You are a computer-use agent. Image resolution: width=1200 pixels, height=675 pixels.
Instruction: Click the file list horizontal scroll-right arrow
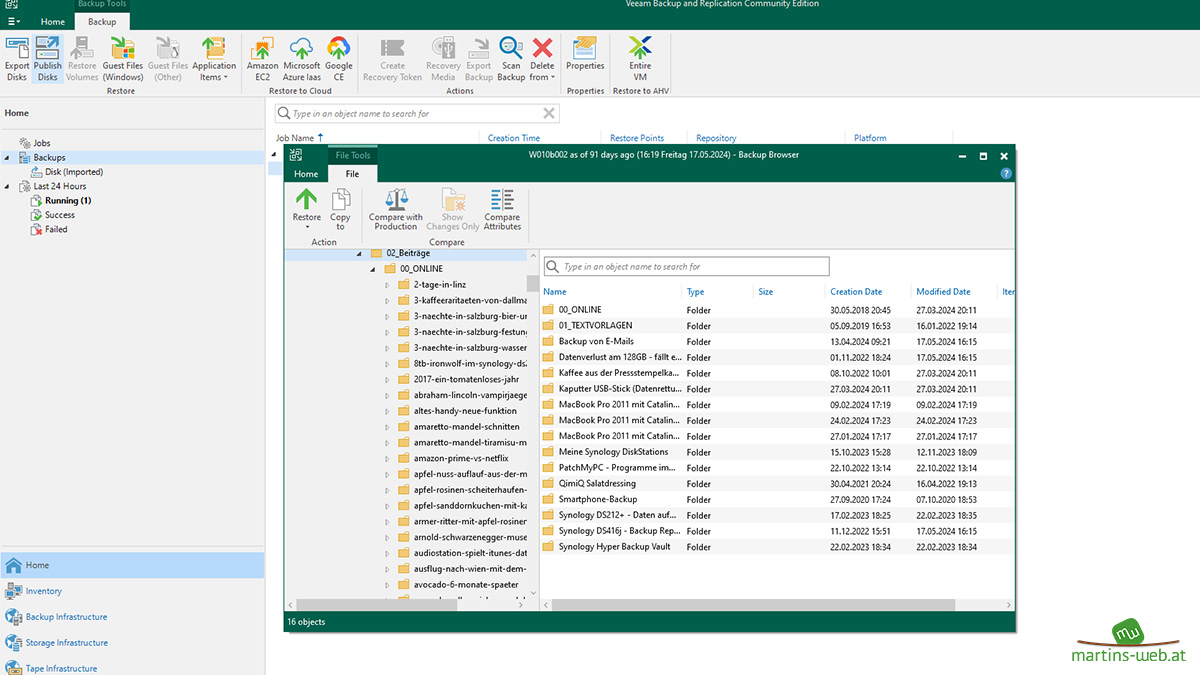pyautogui.click(x=1010, y=605)
